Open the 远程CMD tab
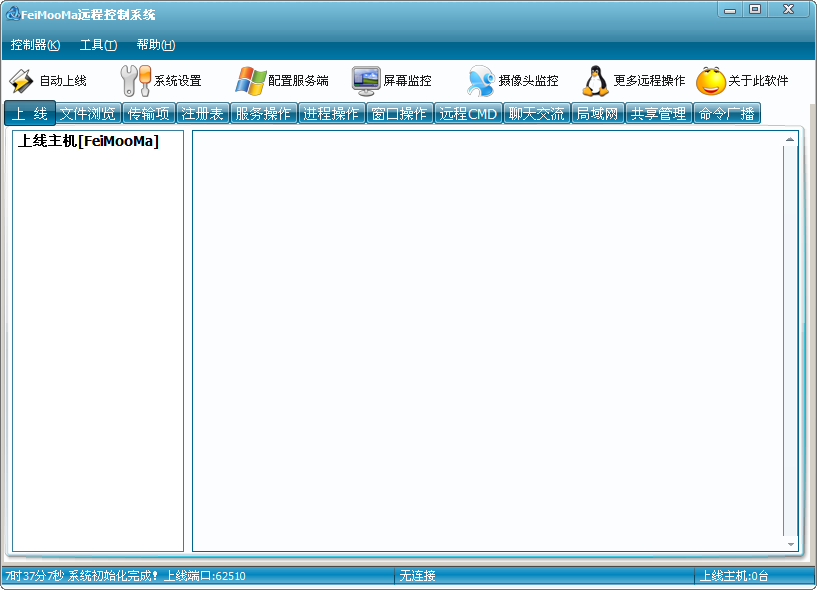The image size is (817, 590). [x=468, y=114]
